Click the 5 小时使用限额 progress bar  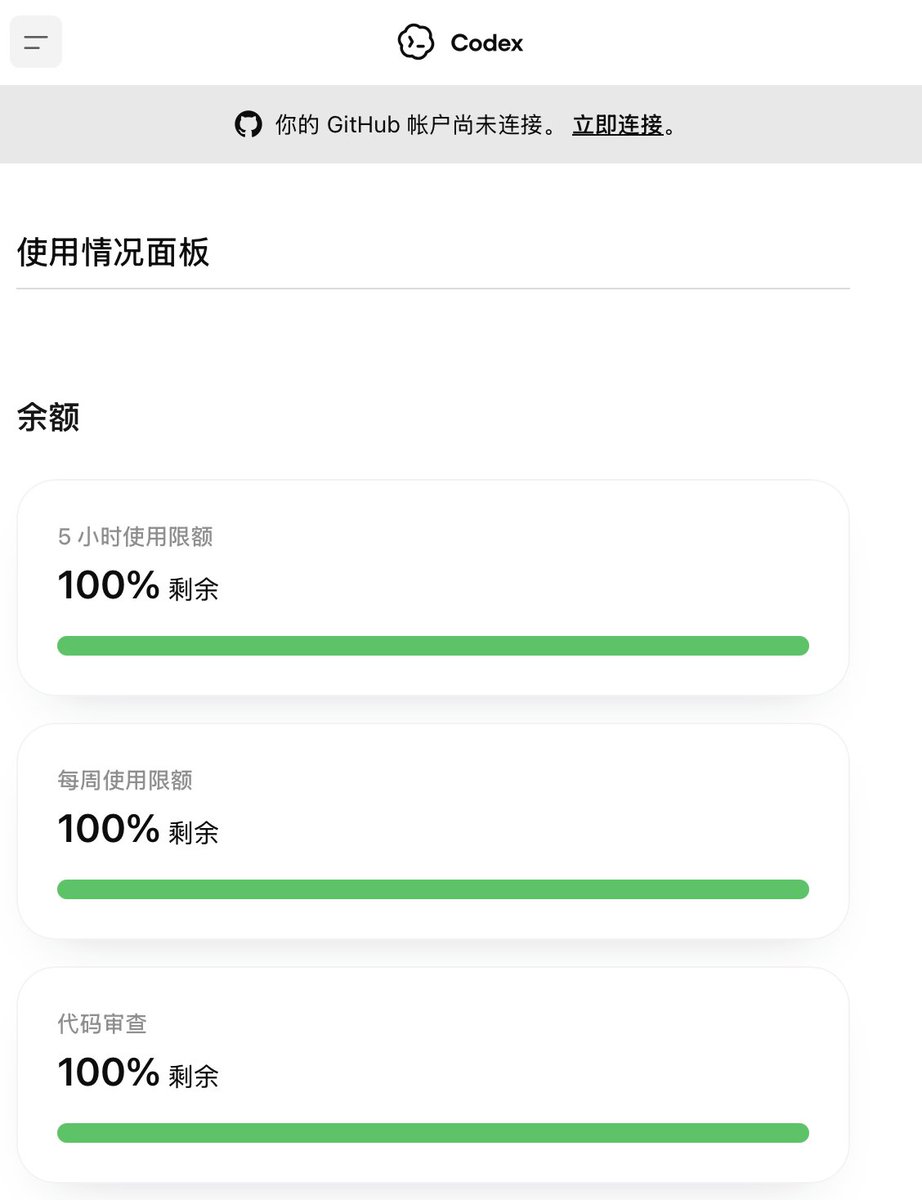pos(433,646)
